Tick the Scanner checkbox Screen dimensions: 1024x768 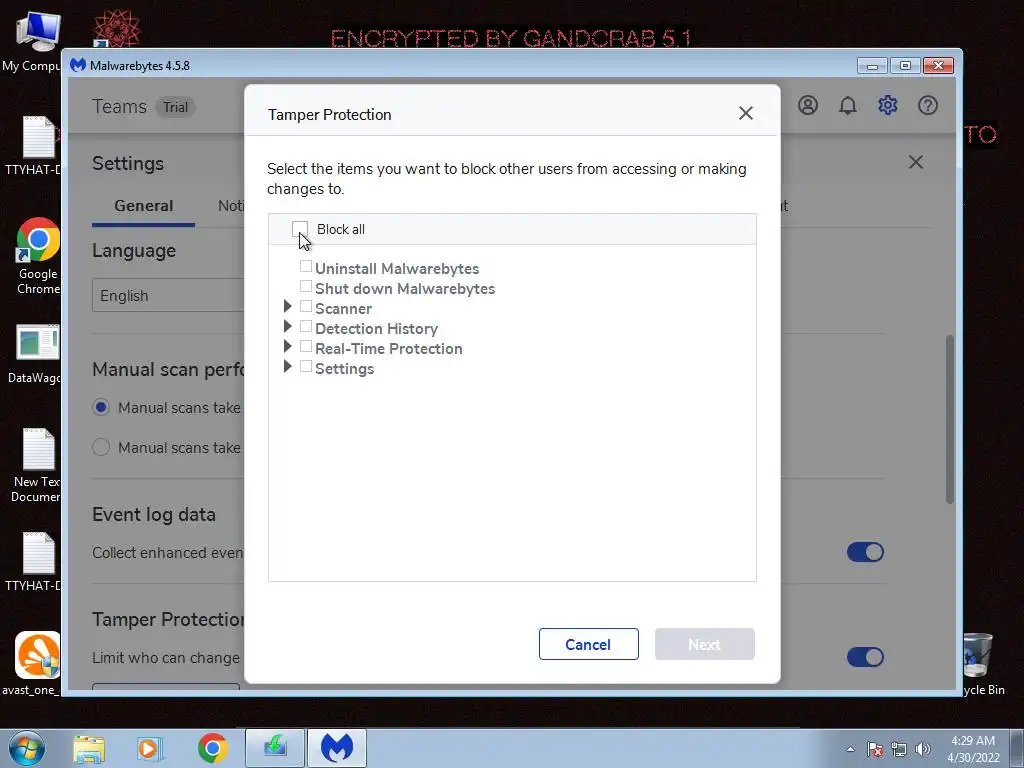point(306,306)
